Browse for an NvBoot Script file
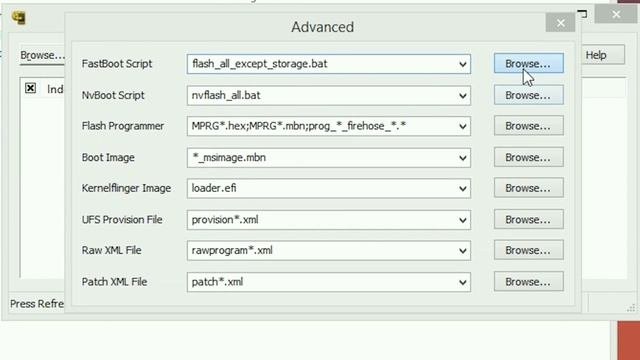 click(x=529, y=95)
